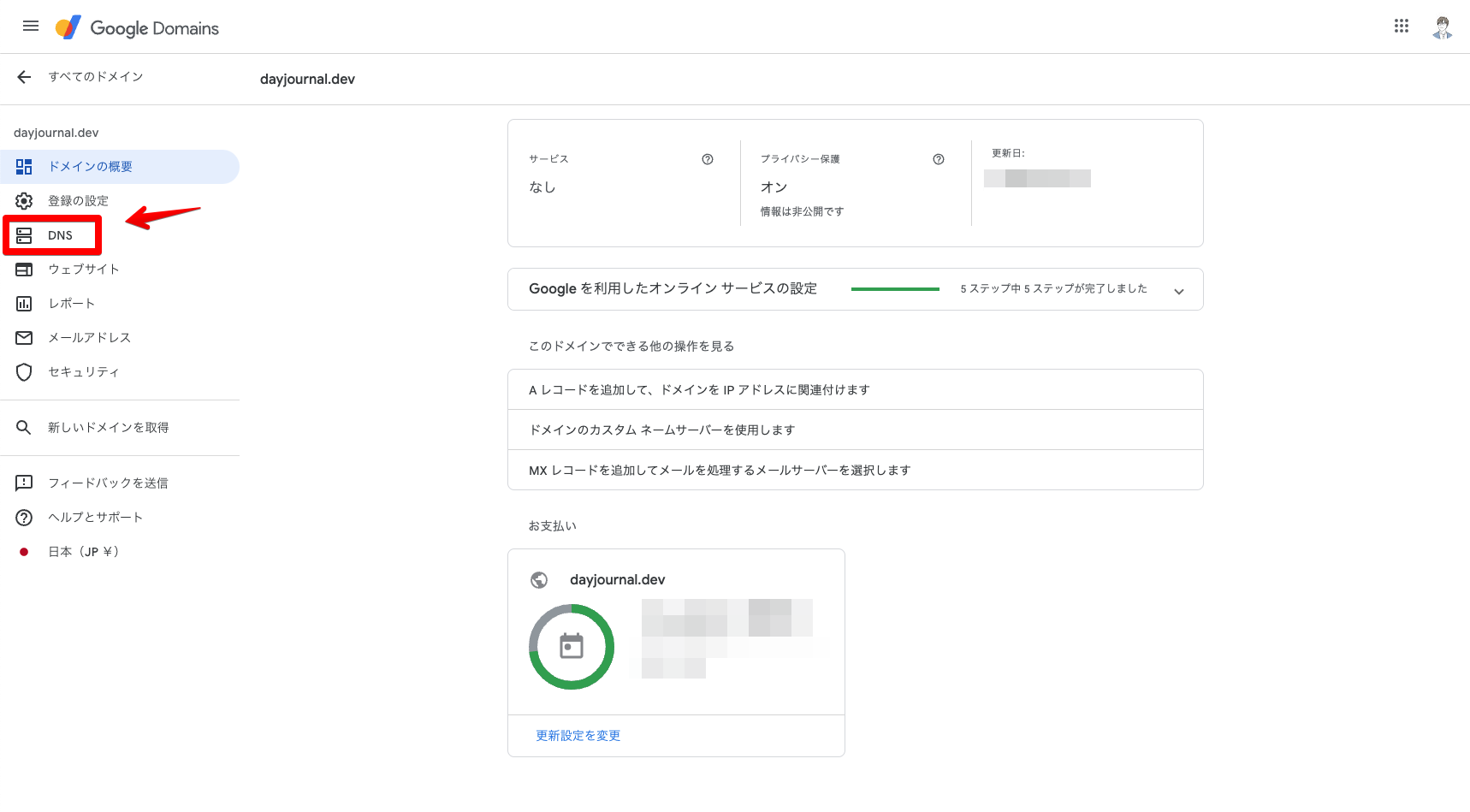1470x812 pixels.
Task: Click すべてのドメイン to return
Action: [96, 77]
